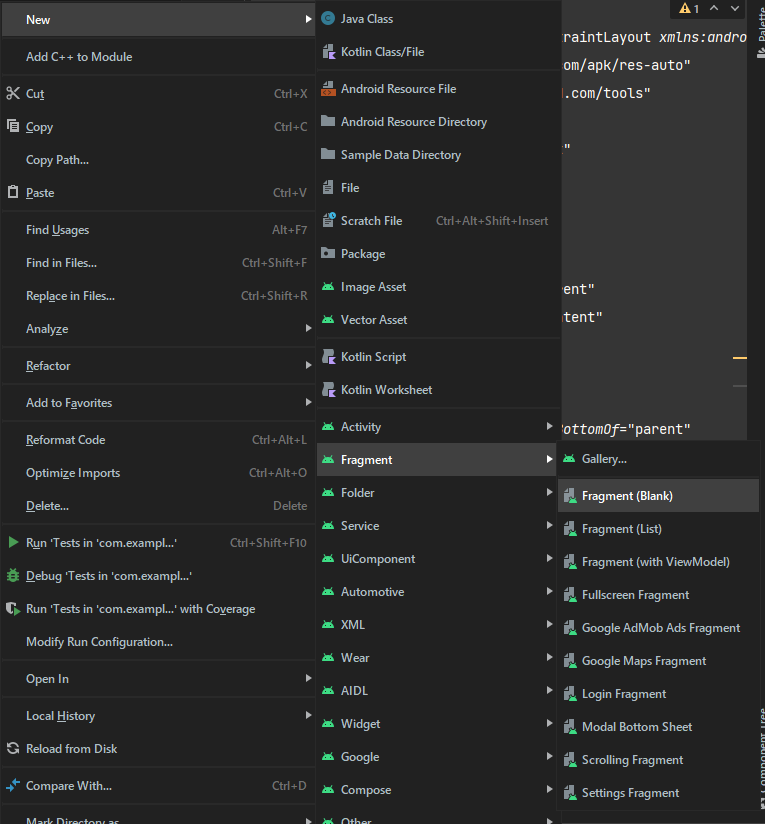Expand the Add to Favorites submenu arrow
Screen dimensions: 765x824
click(x=308, y=403)
